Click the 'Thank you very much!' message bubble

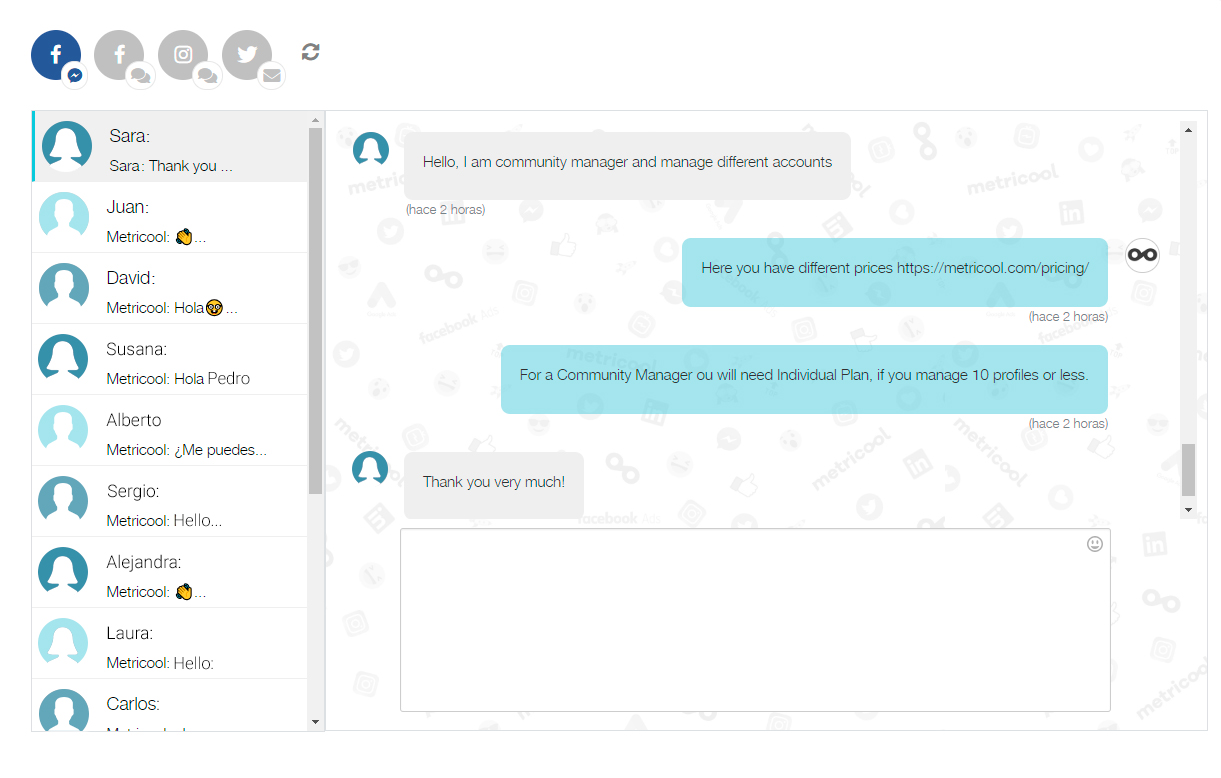click(x=494, y=484)
